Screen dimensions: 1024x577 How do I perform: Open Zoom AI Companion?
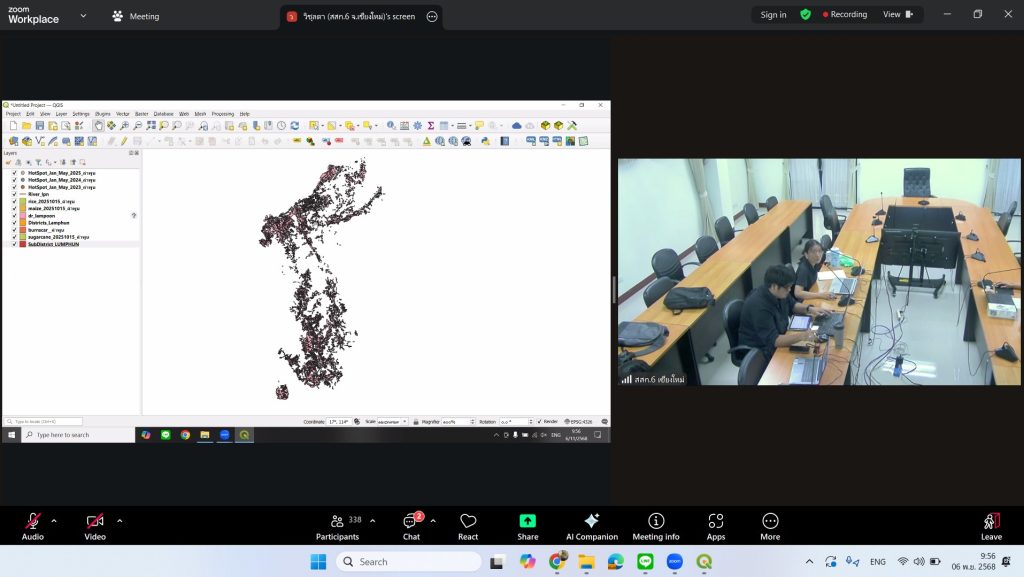pyautogui.click(x=591, y=526)
